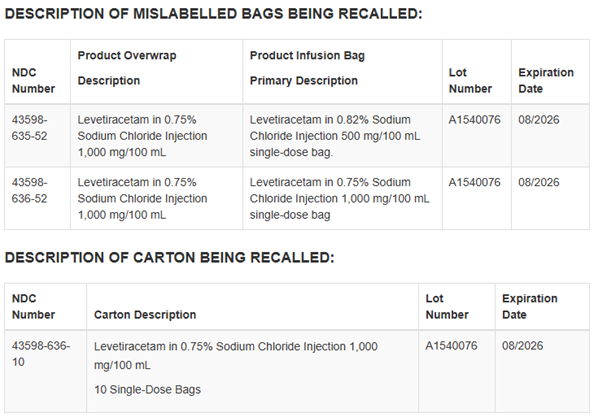Select expiration 08/2026 in second bag row
This screenshot has height=417, width=594.
pos(539,182)
